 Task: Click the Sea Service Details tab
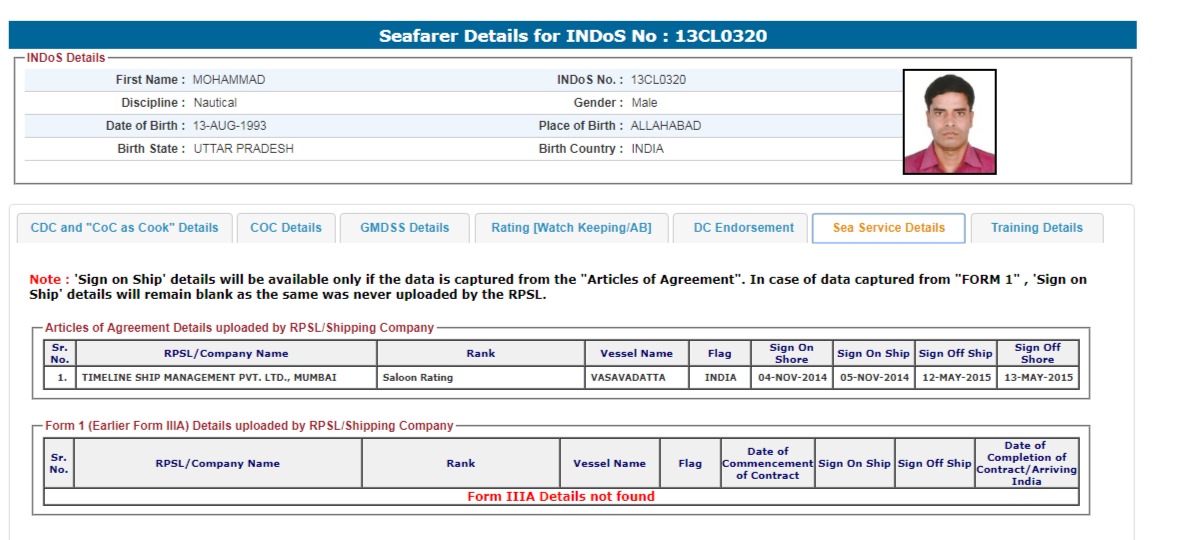[888, 228]
